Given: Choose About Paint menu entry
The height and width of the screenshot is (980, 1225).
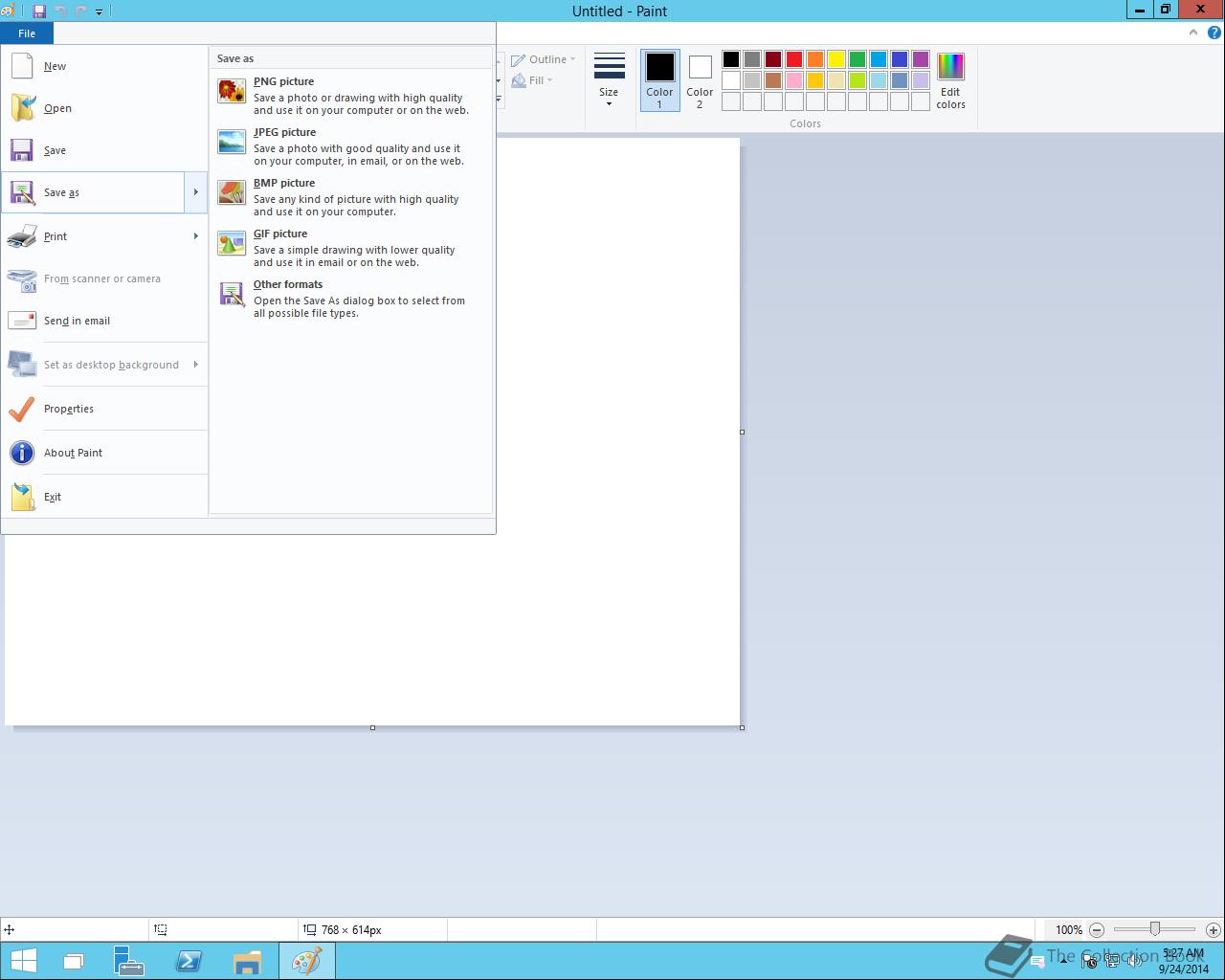Looking at the screenshot, I should pos(104,453).
